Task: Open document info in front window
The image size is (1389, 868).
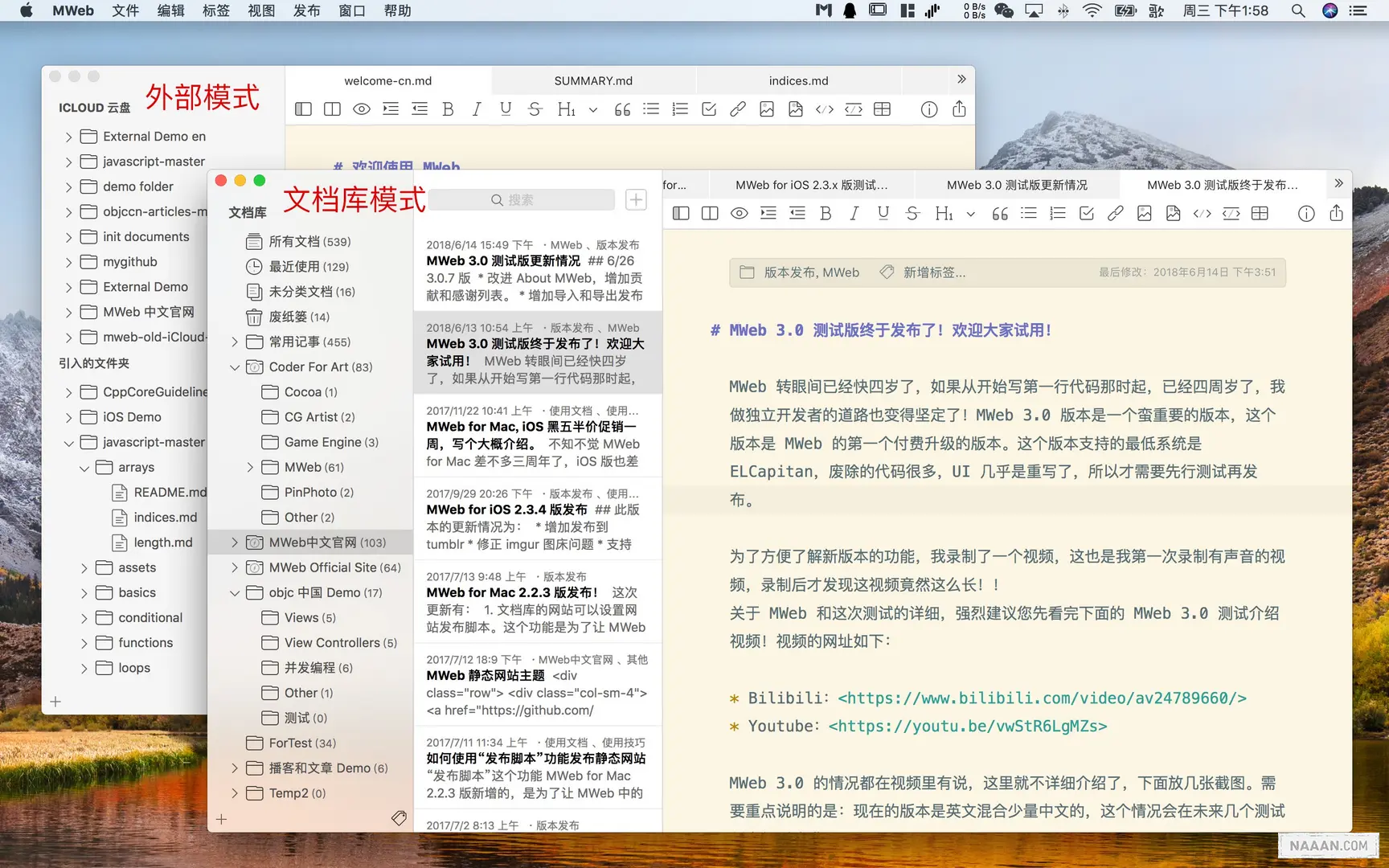Action: coord(1307,213)
